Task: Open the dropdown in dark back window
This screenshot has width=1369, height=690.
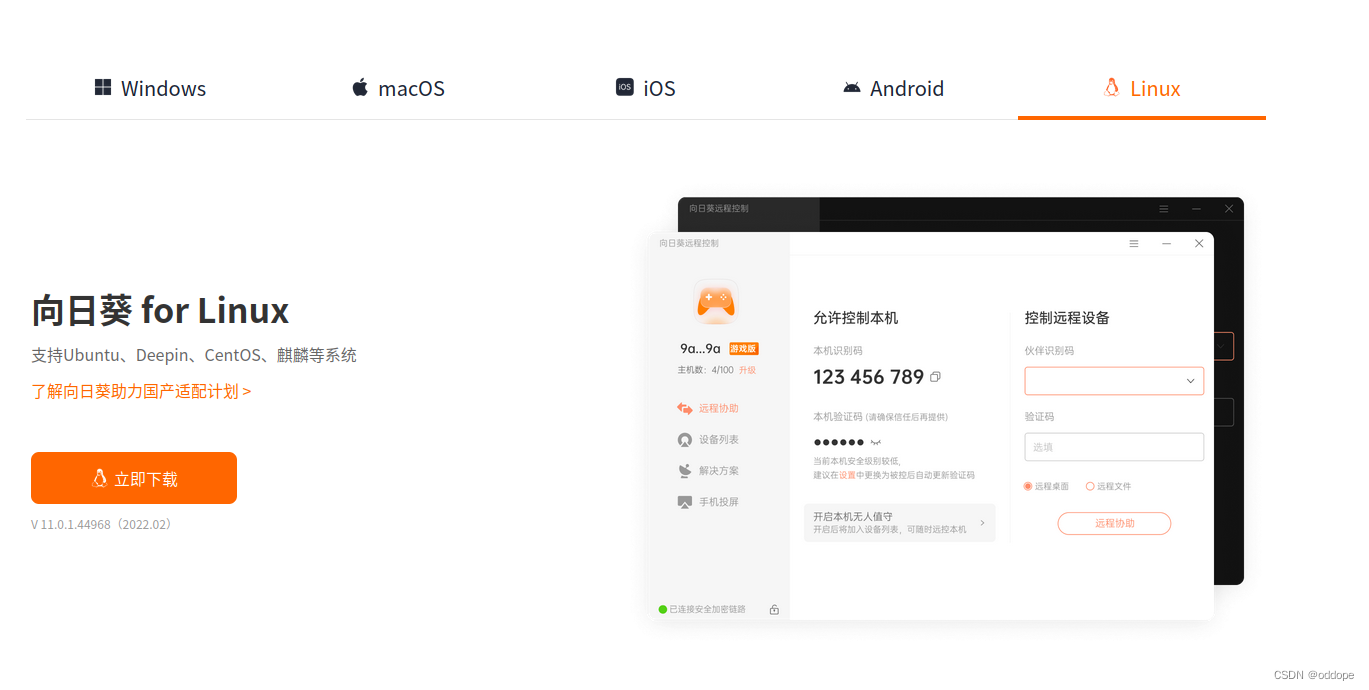Action: pos(1223,346)
